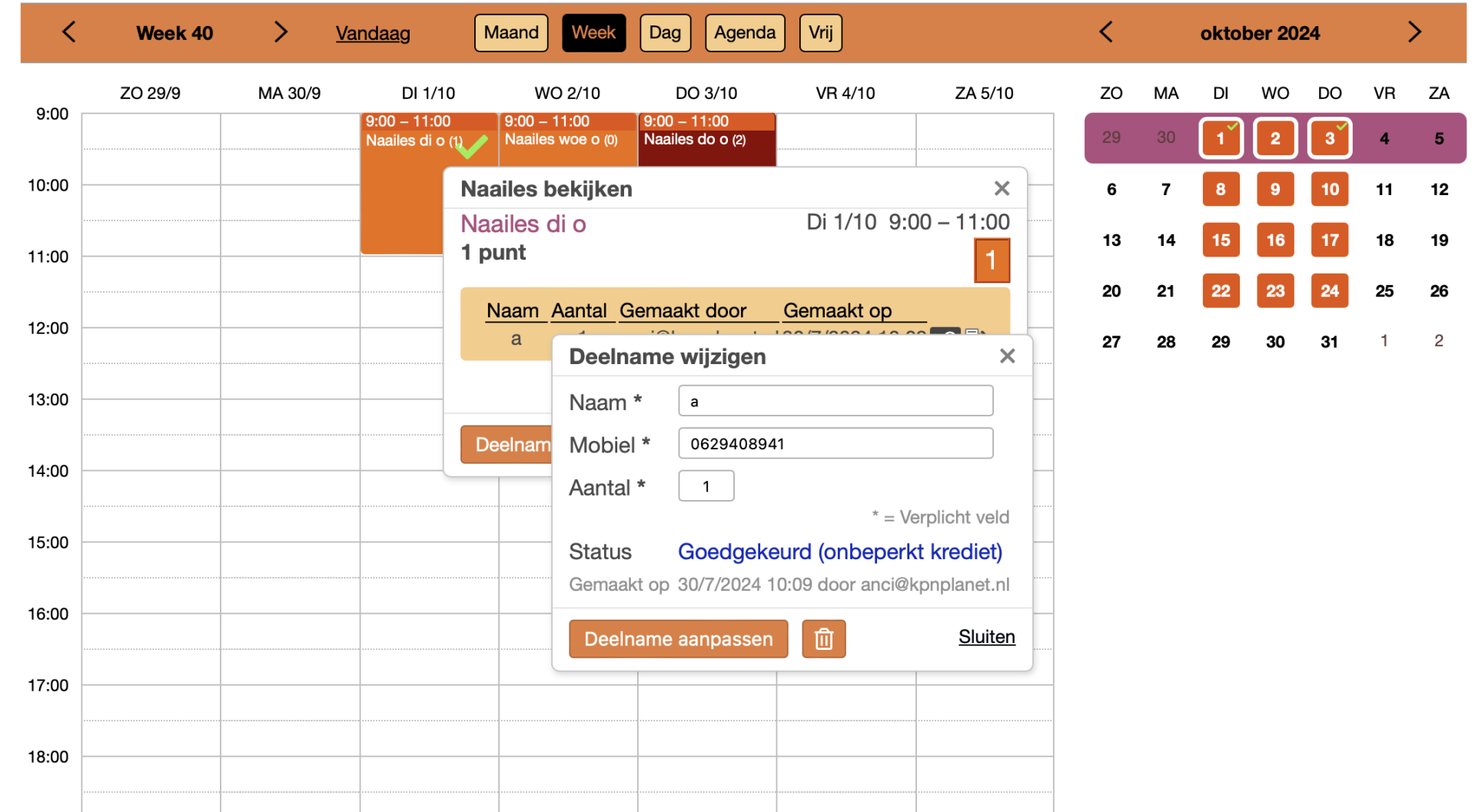Pick day 21 in the mini calendar

[1166, 291]
